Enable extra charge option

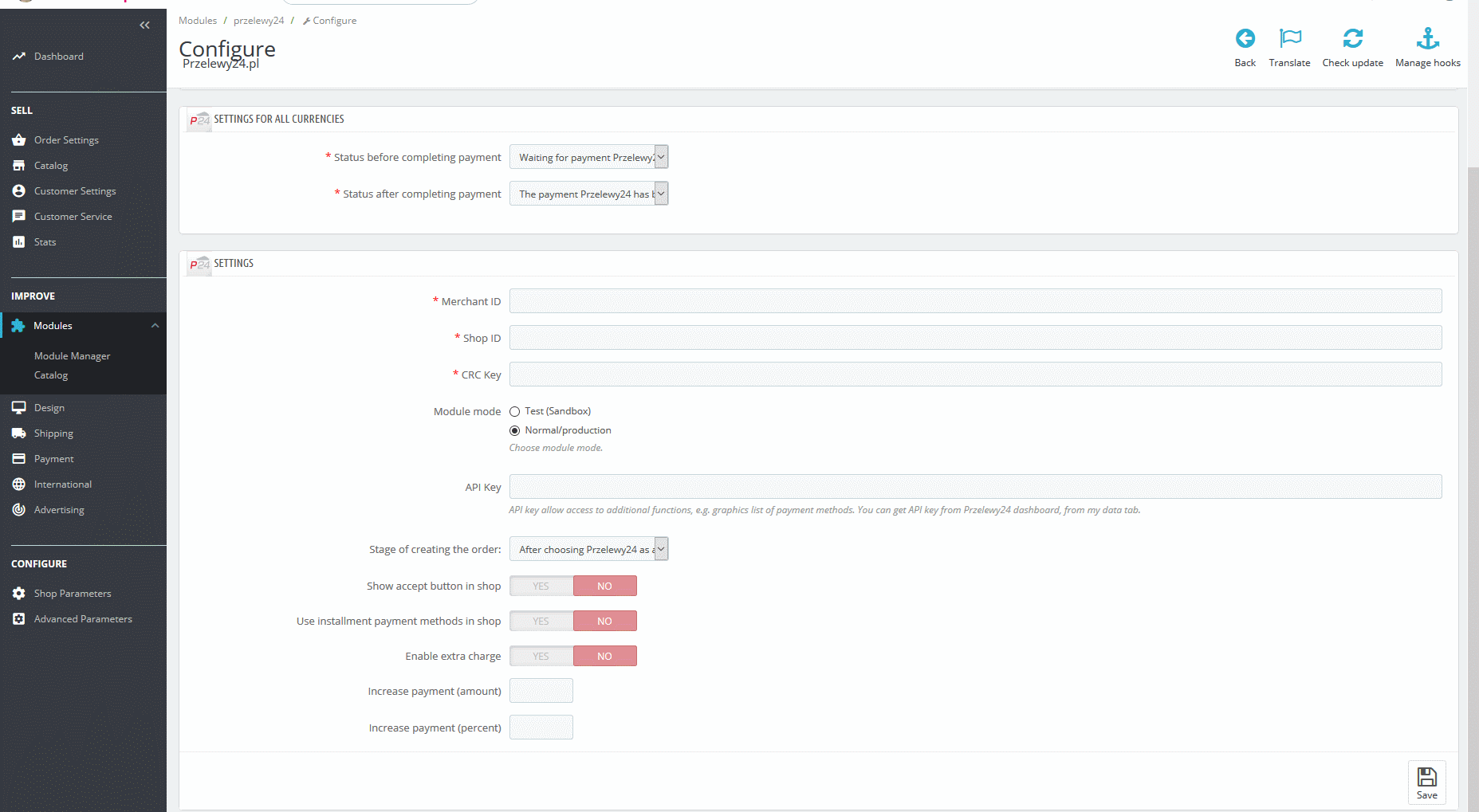tap(541, 655)
